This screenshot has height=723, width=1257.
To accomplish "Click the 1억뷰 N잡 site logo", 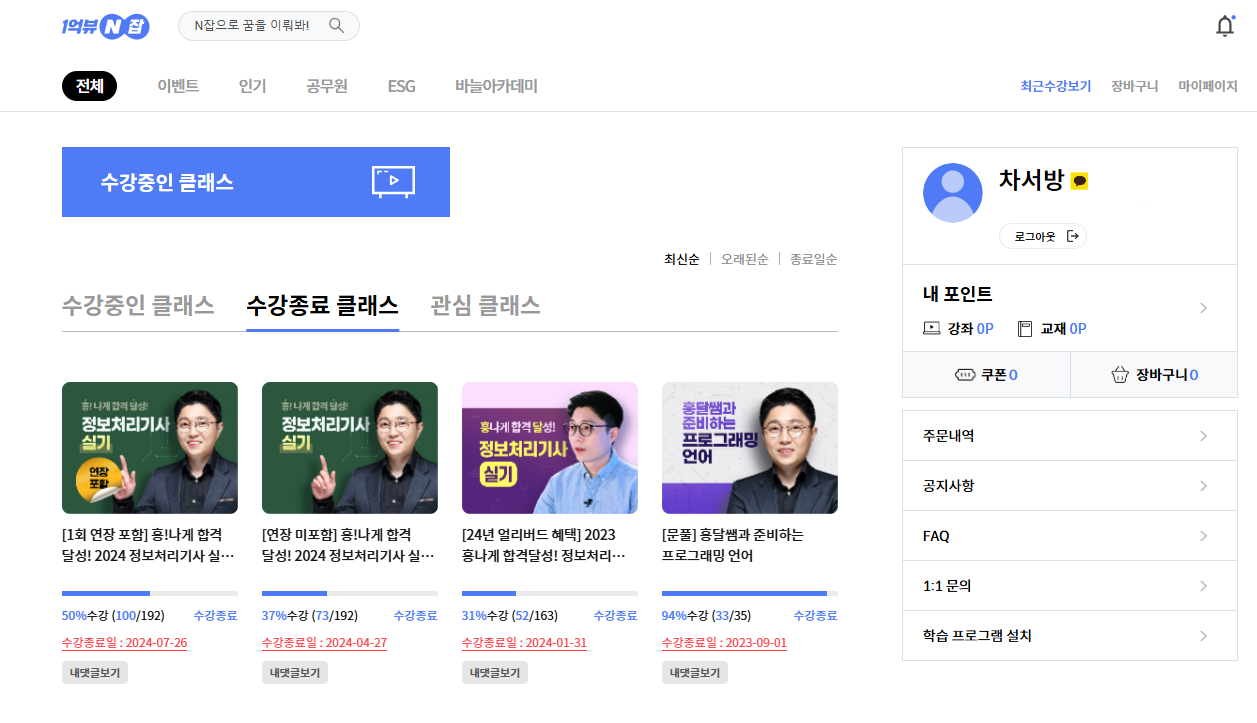I will [x=105, y=26].
